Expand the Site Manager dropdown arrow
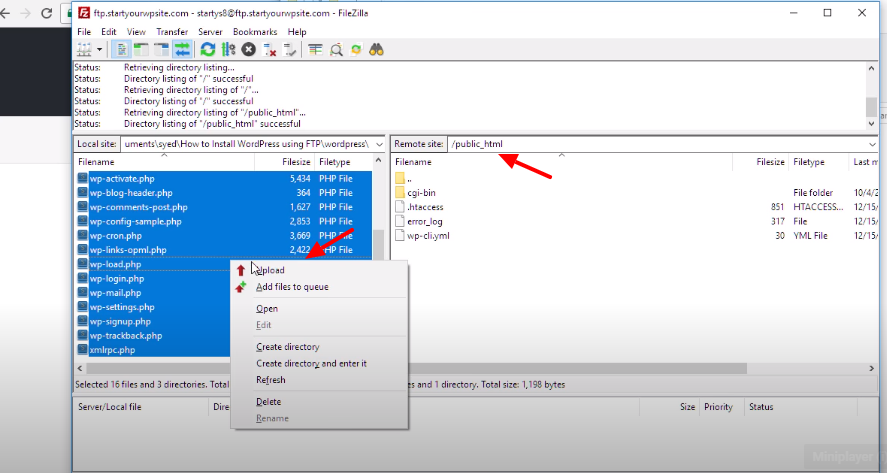This screenshot has width=887, height=473. (x=100, y=50)
